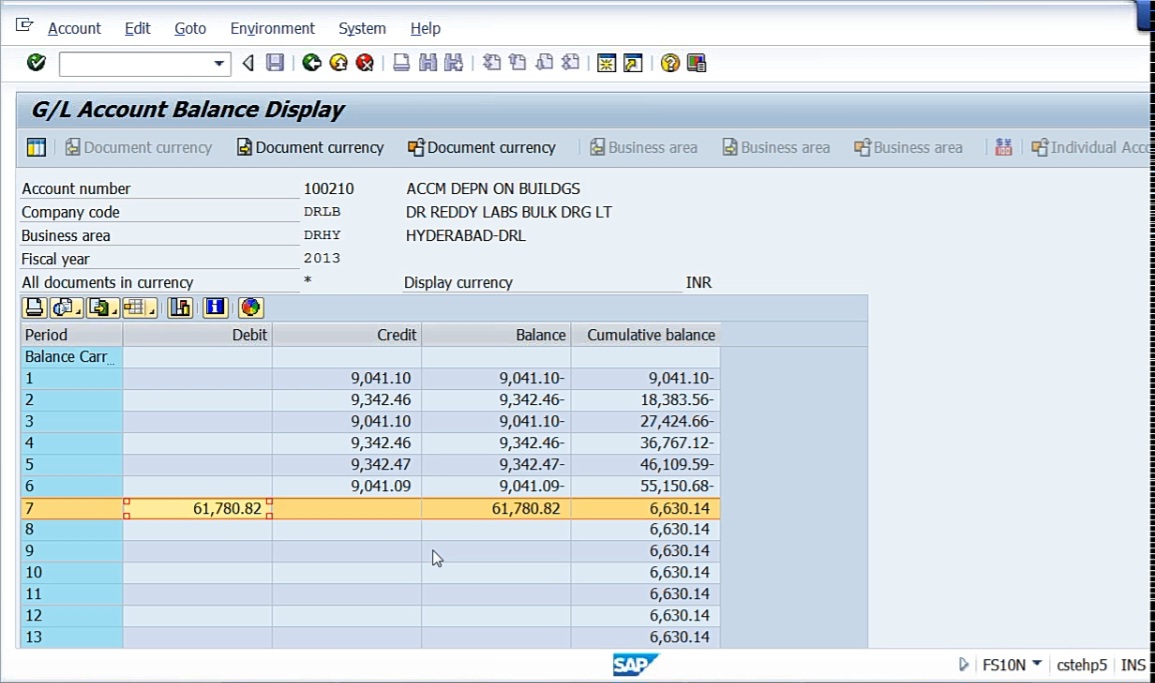Click into the command input field
Screen dimensions: 1155x683
(x=136, y=63)
